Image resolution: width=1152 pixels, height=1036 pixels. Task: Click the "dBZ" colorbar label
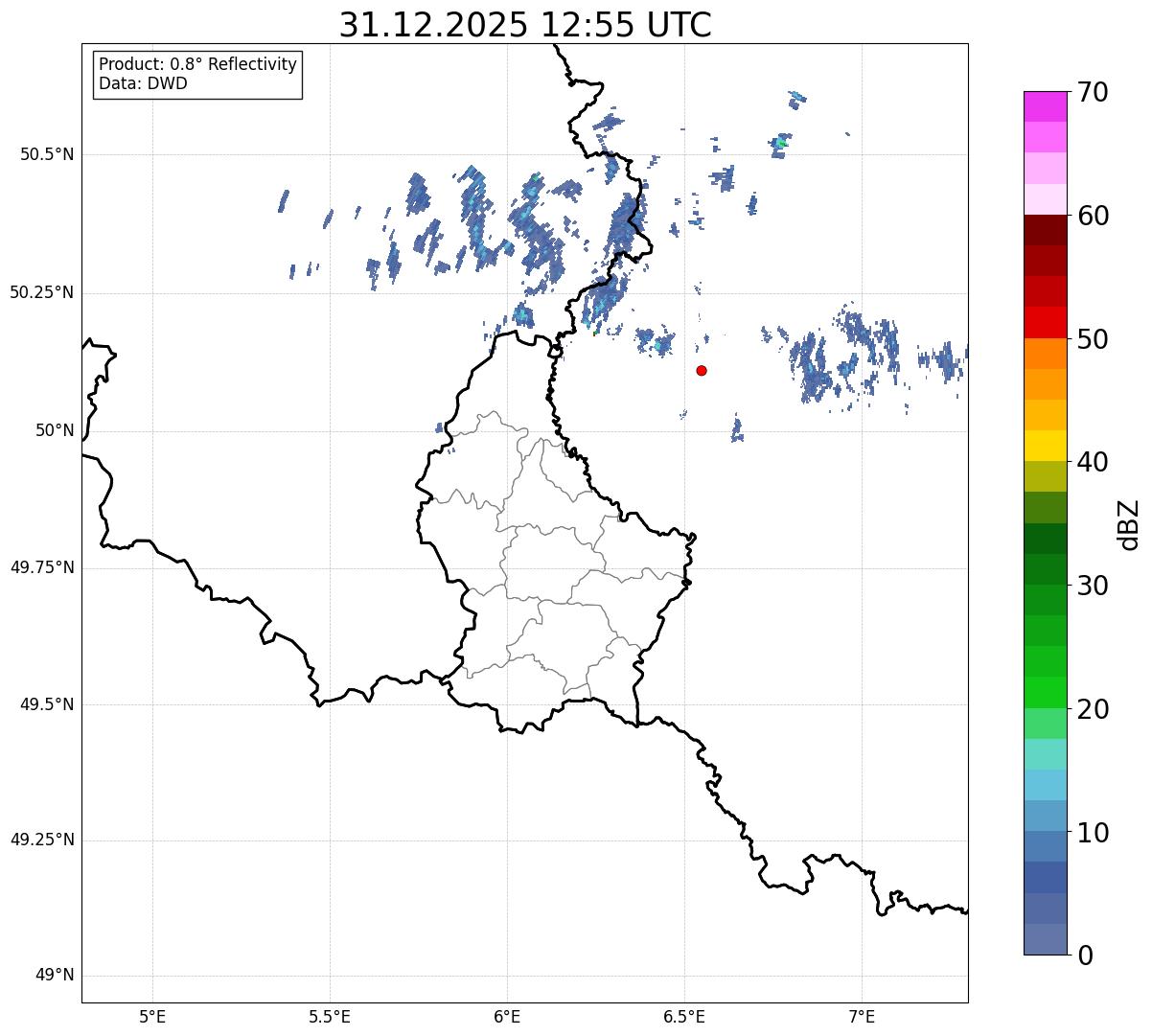(1129, 524)
